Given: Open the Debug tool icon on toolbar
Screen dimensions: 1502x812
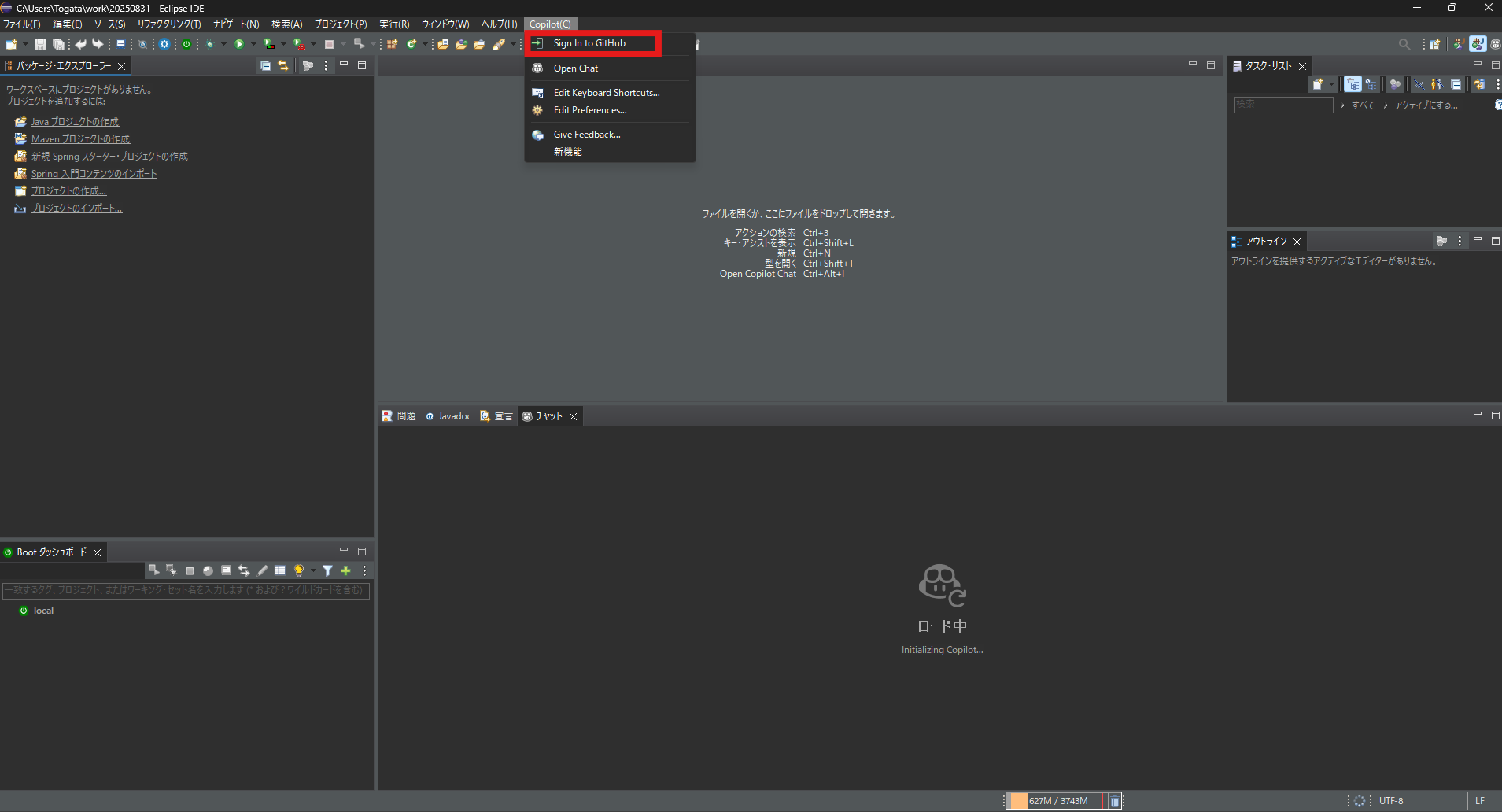Looking at the screenshot, I should 209,44.
